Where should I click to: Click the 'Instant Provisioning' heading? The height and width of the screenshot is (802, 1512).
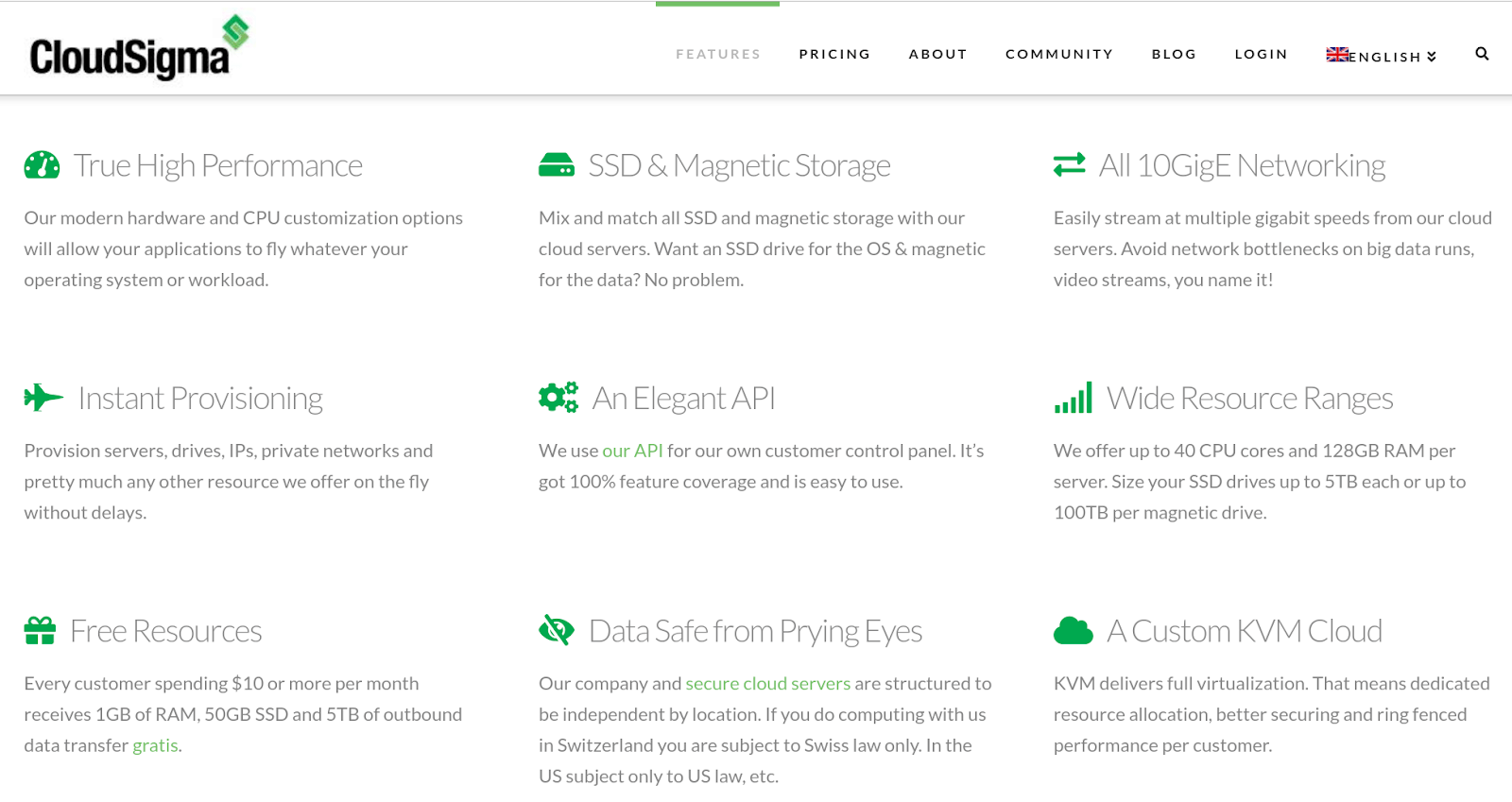pos(200,398)
